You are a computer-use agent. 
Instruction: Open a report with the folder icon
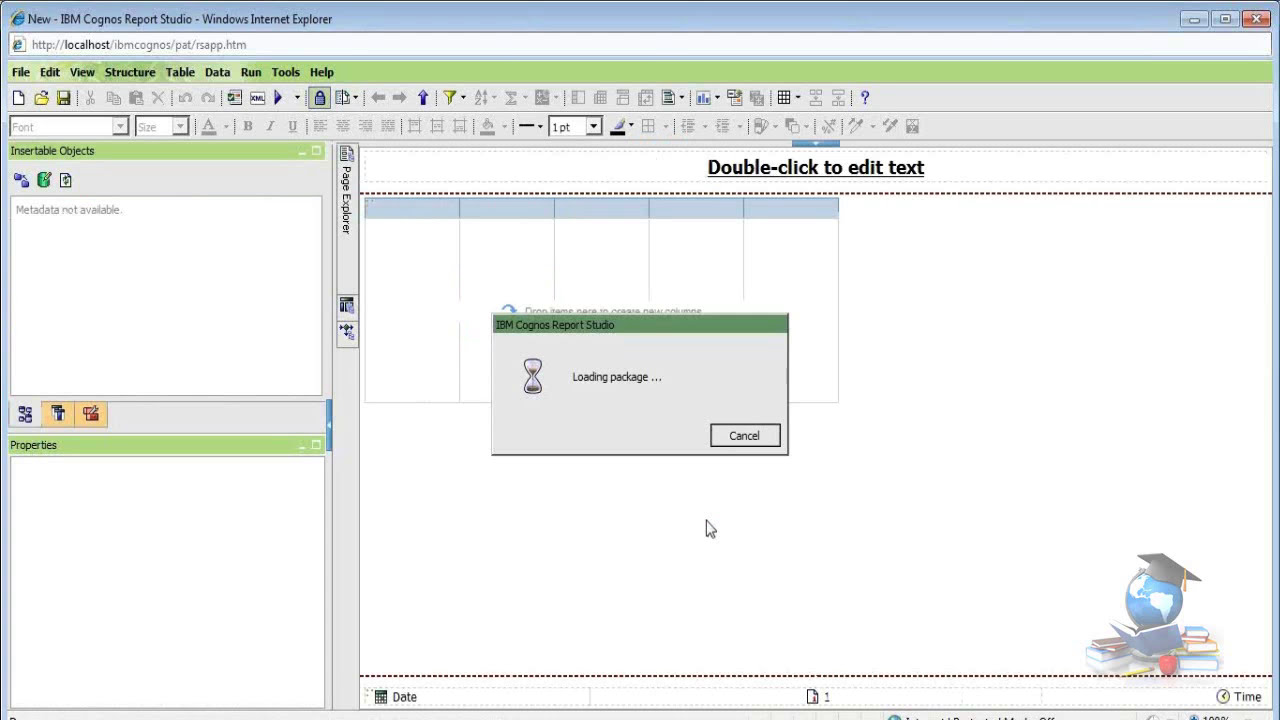click(41, 98)
